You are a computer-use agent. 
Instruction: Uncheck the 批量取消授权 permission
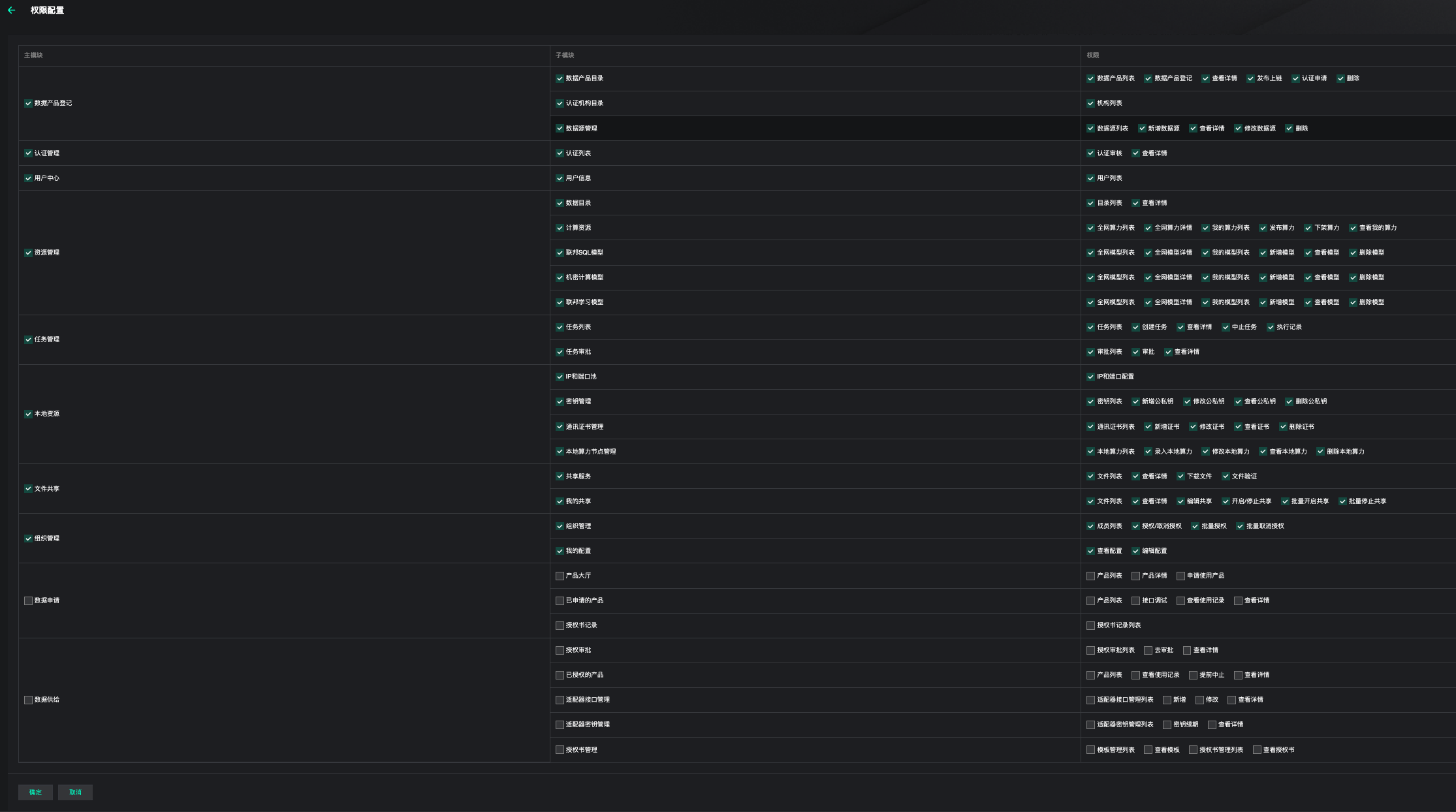click(x=1240, y=526)
